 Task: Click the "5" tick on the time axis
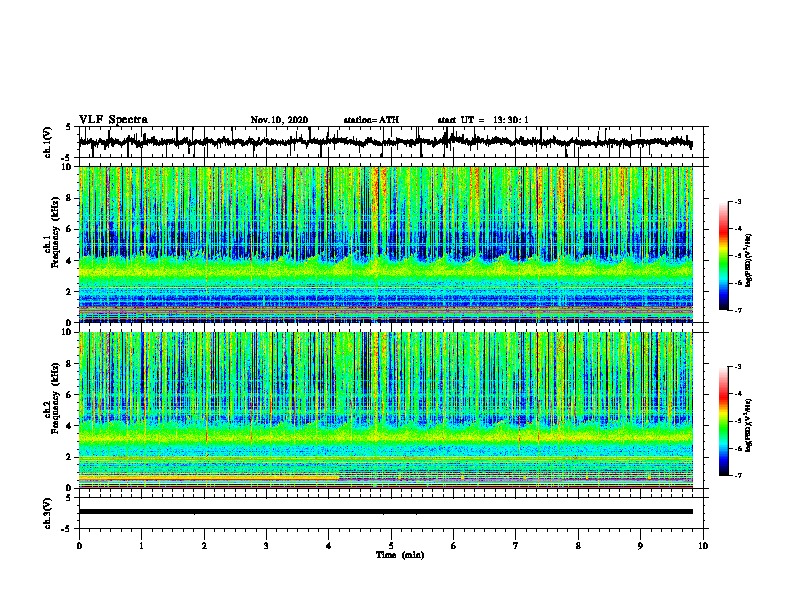coord(391,546)
